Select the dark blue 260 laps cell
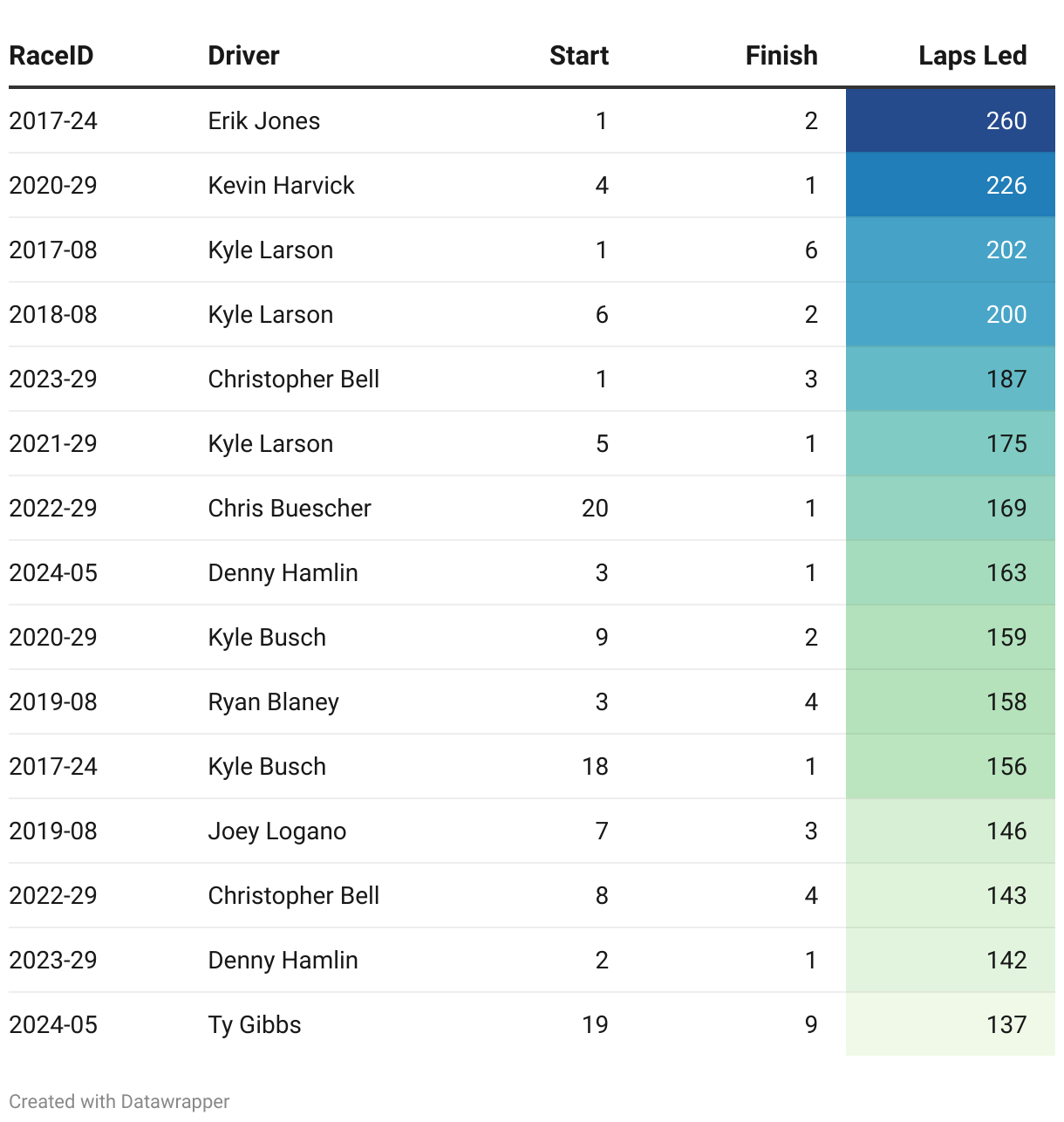 click(951, 120)
